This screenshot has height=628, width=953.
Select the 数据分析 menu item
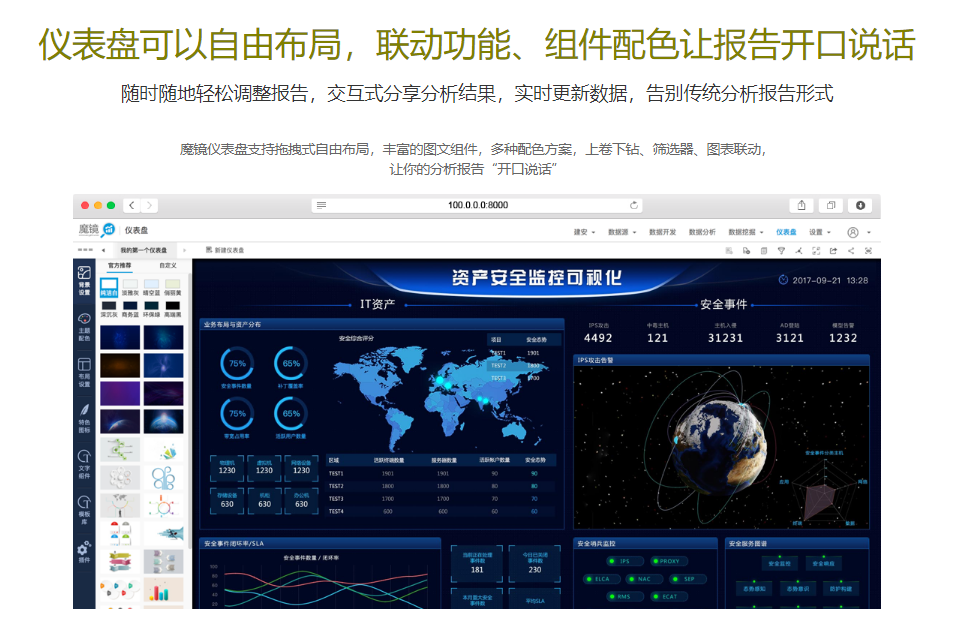(702, 232)
